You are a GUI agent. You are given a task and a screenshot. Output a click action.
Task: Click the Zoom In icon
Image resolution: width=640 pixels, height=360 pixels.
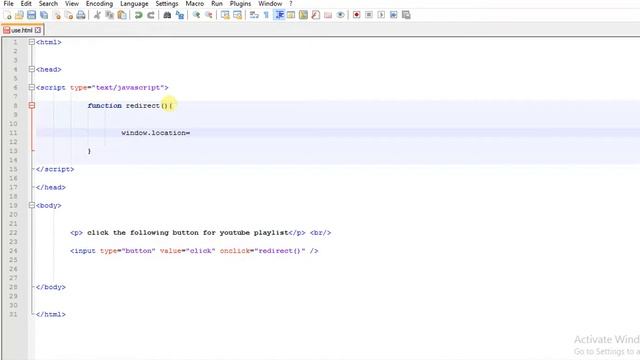(x=196, y=15)
